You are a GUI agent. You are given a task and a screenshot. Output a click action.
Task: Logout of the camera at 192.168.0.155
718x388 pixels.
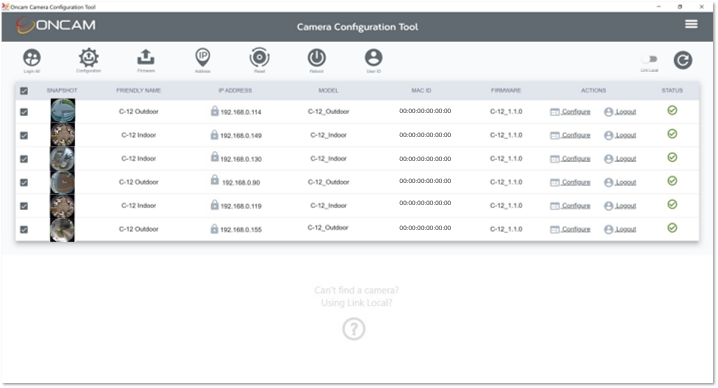click(x=620, y=229)
